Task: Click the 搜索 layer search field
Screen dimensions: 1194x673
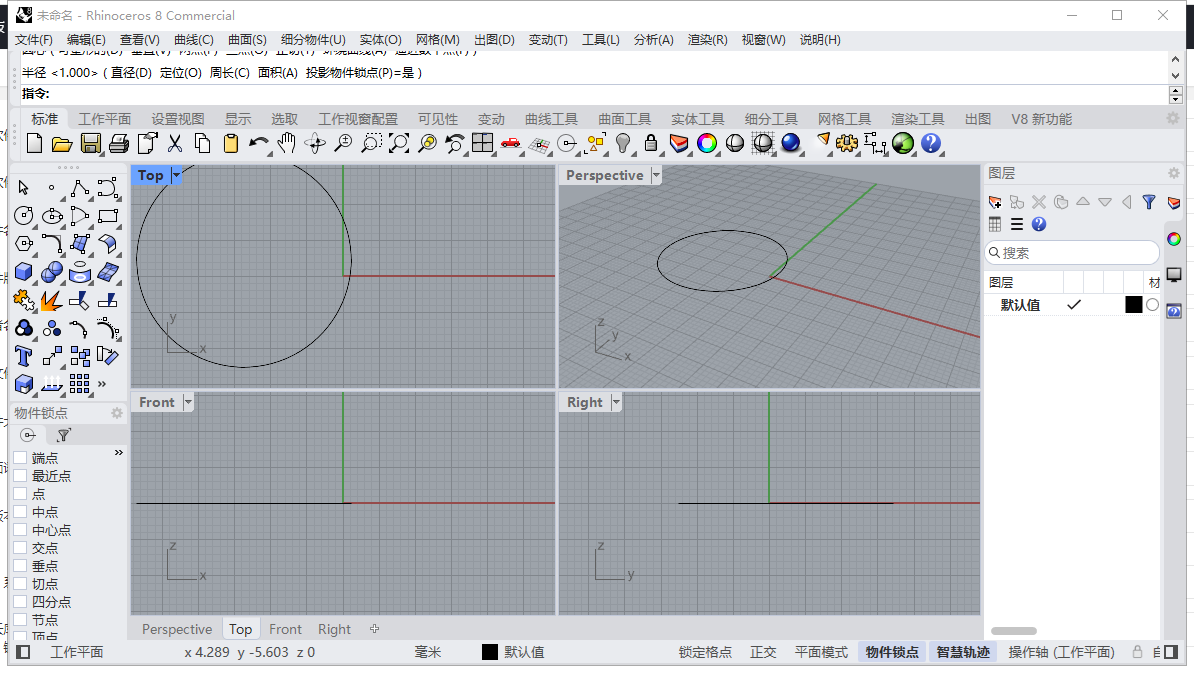Action: pos(1072,253)
